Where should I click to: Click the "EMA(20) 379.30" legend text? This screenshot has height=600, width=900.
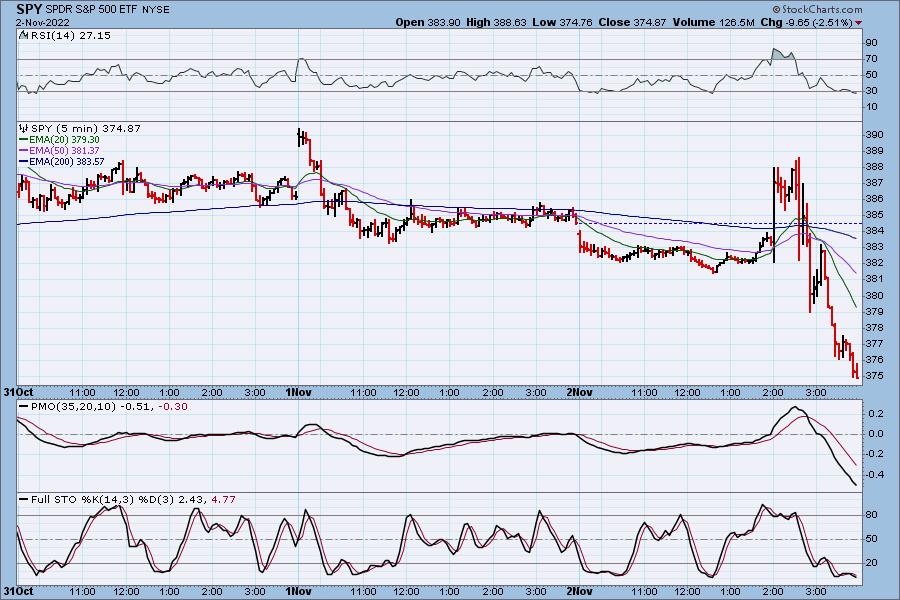point(64,140)
